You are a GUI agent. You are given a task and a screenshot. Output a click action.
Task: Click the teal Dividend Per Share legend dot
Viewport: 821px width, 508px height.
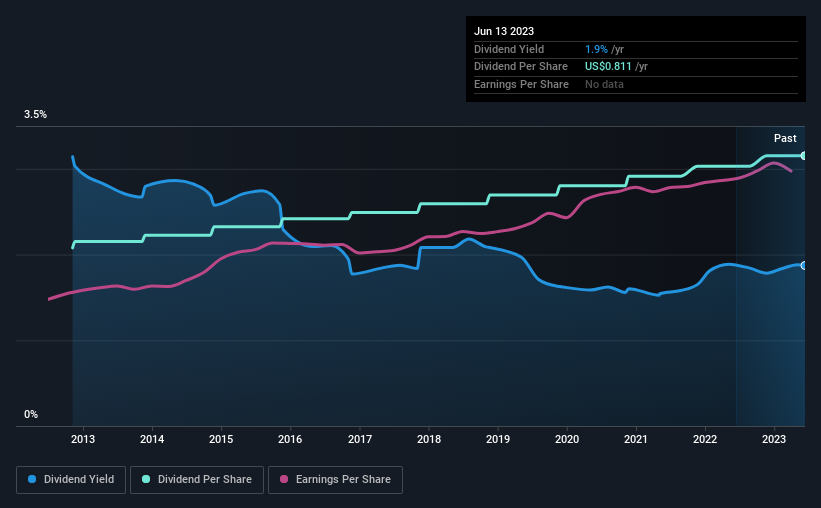point(146,479)
